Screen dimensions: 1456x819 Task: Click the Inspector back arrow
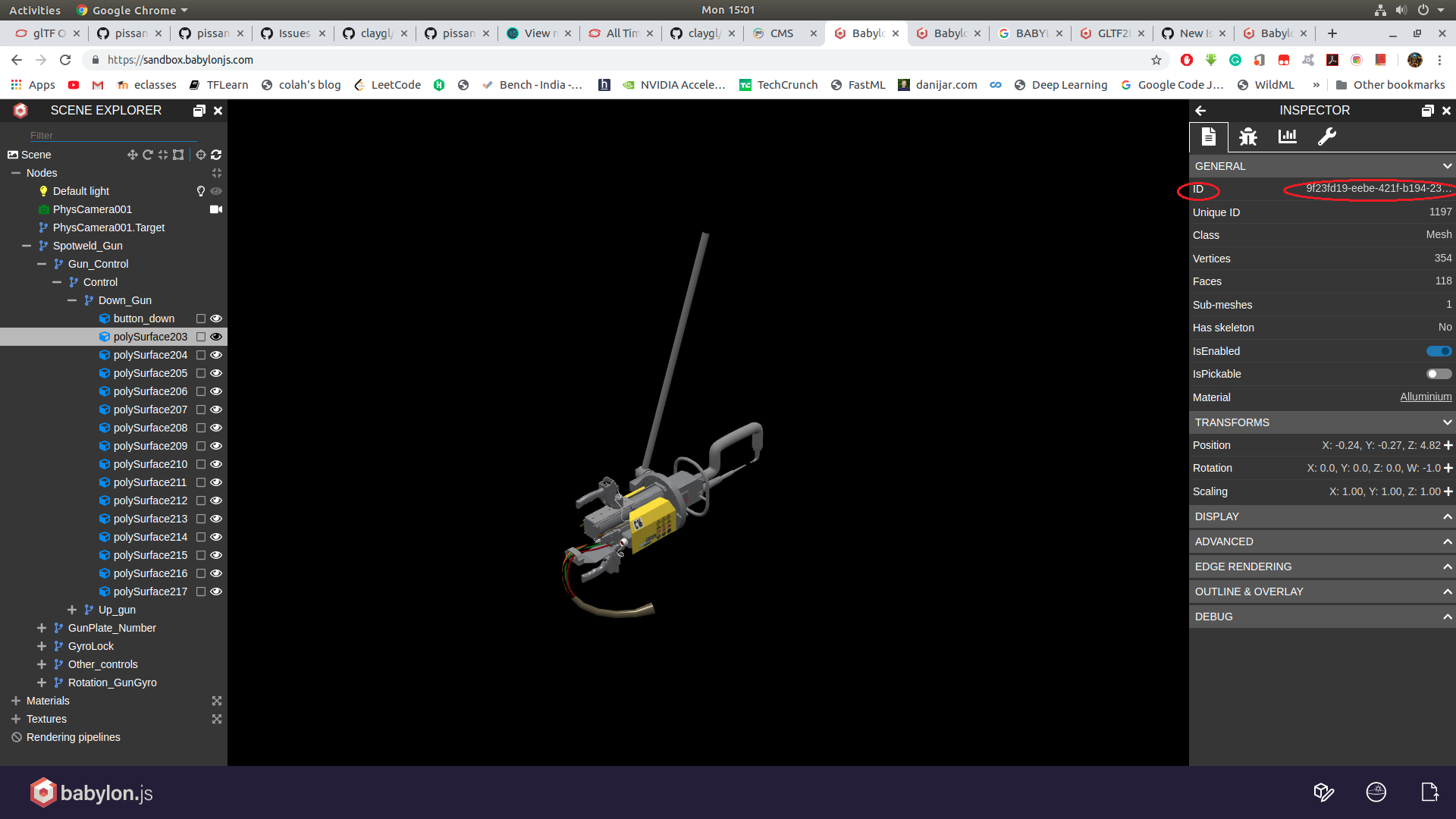[1200, 111]
